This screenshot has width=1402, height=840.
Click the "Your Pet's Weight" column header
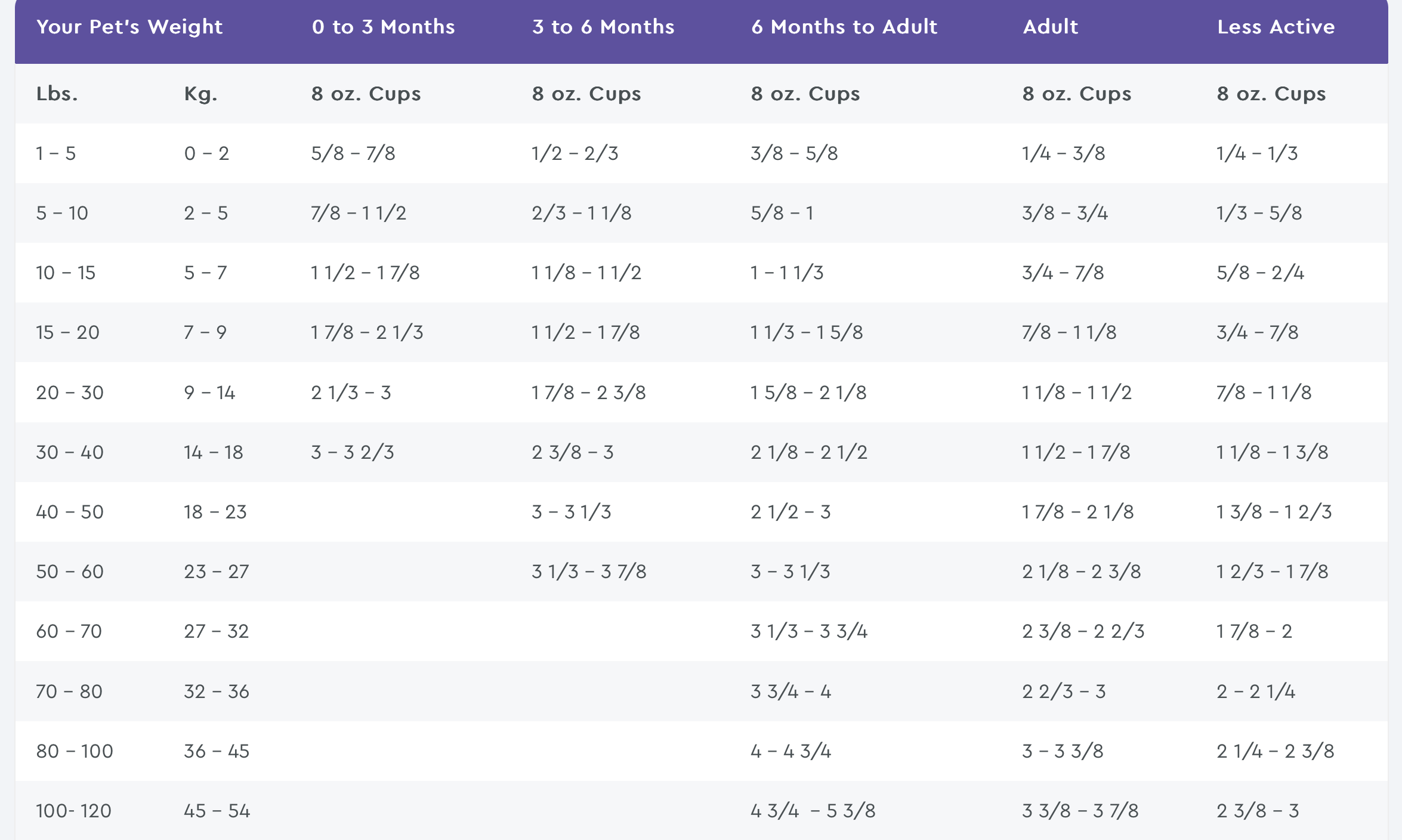click(x=129, y=27)
